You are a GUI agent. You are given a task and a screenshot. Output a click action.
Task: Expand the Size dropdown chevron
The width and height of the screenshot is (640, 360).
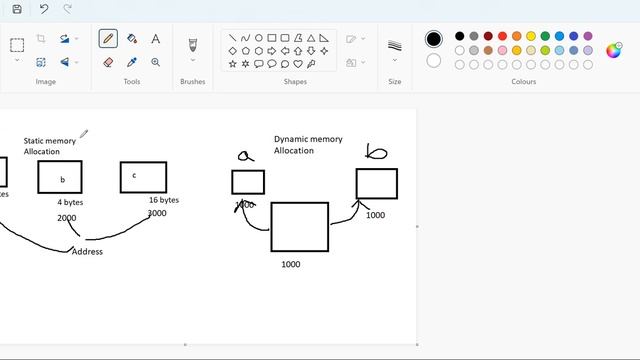[x=395, y=60]
